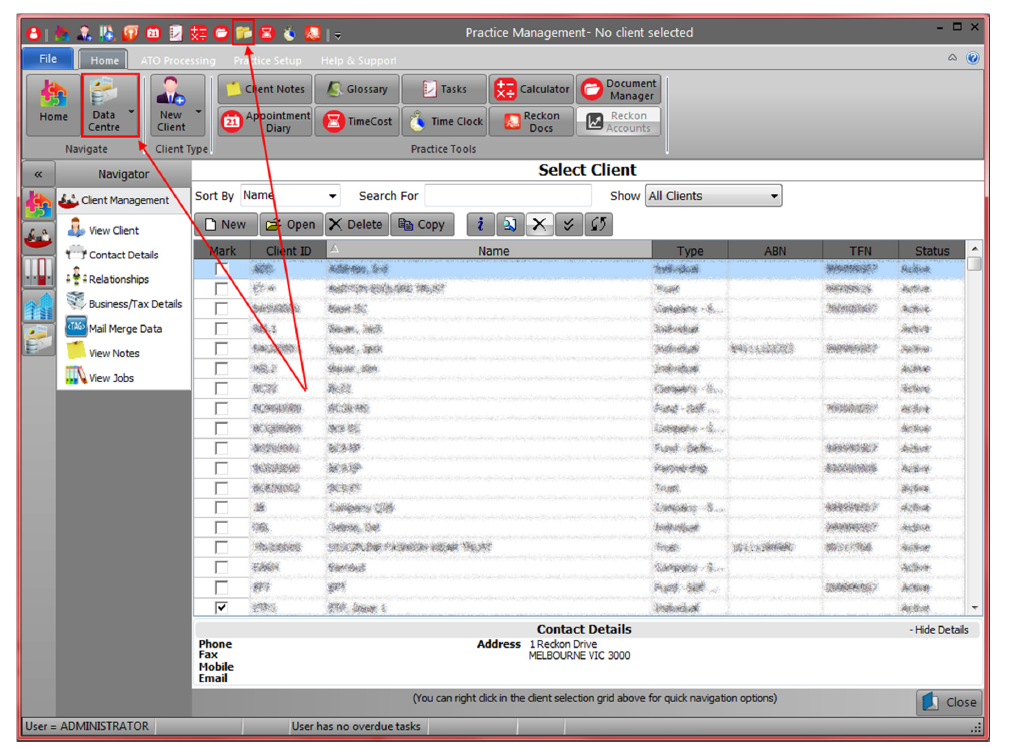
Task: Click the Reckon Accounts ribbon button
Action: (618, 121)
